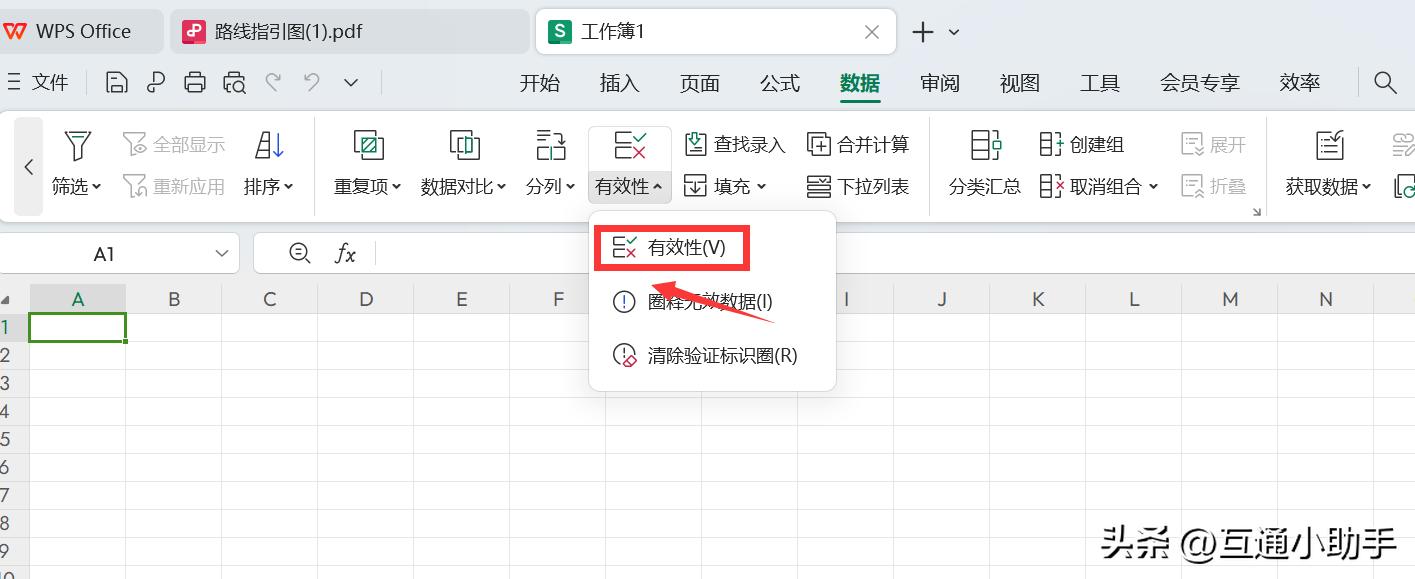Open Print Preview icon

(235, 83)
